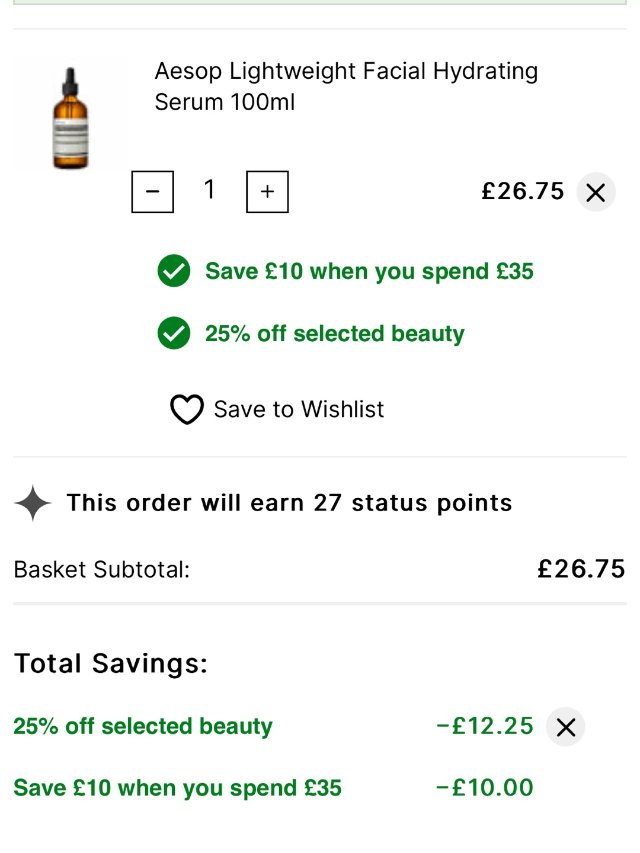Remove the 25% off discount in Total Savings
This screenshot has height=853, width=640.
coord(565,727)
